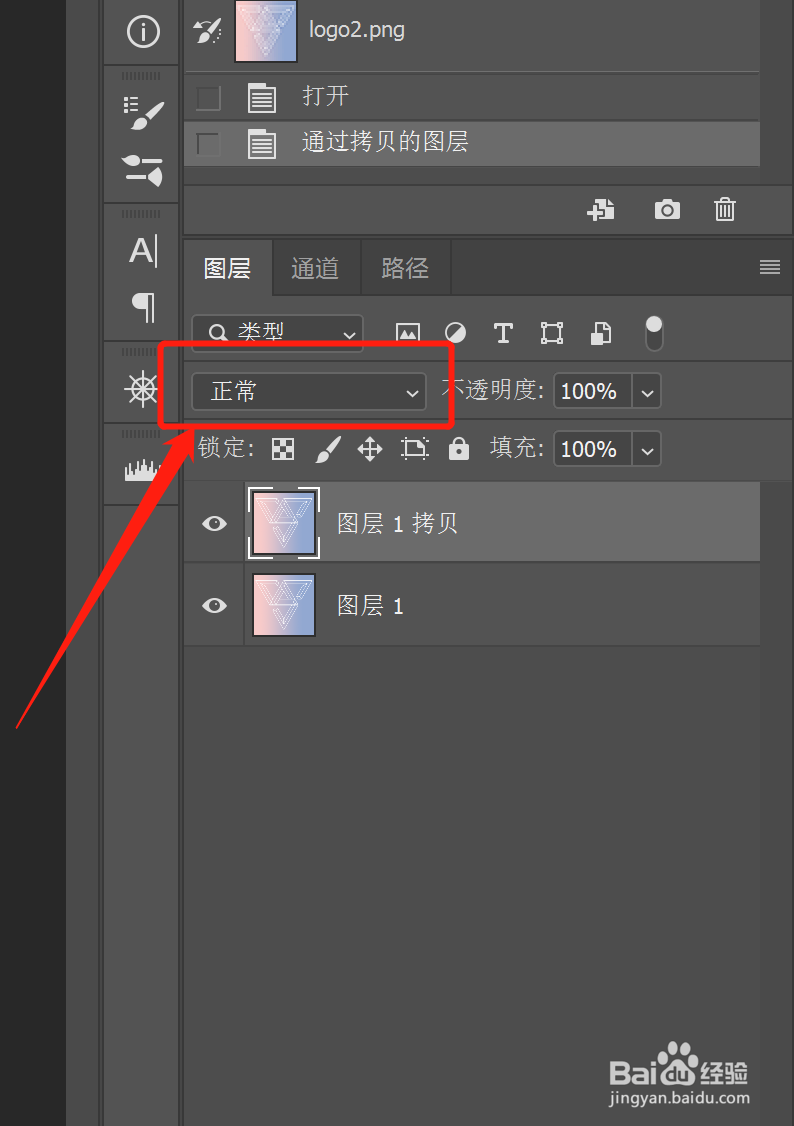Screen dimensions: 794x1126
Task: Click the 不透明度 100% value field
Action: (x=592, y=391)
